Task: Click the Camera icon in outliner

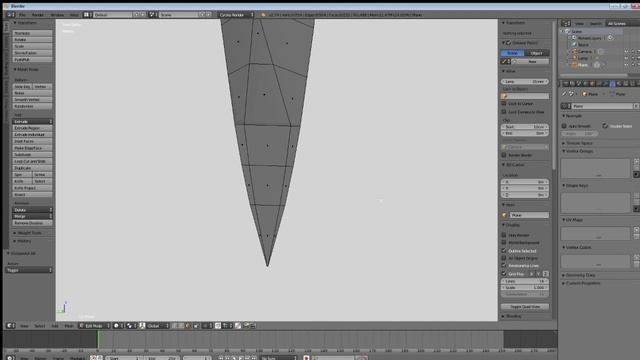Action: pyautogui.click(x=574, y=51)
